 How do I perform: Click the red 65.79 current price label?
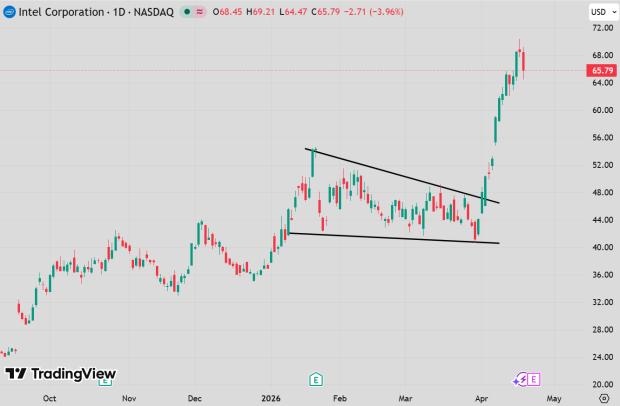click(602, 70)
